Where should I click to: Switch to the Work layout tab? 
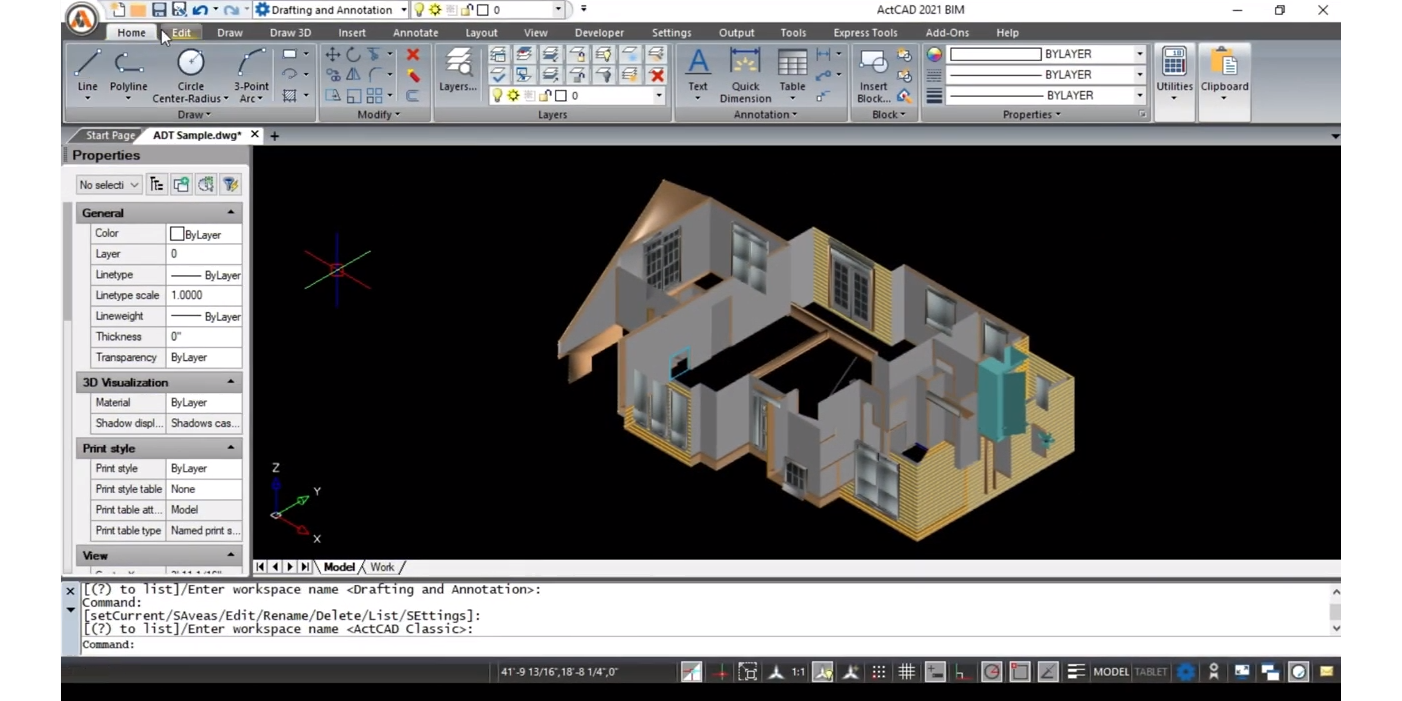383,567
